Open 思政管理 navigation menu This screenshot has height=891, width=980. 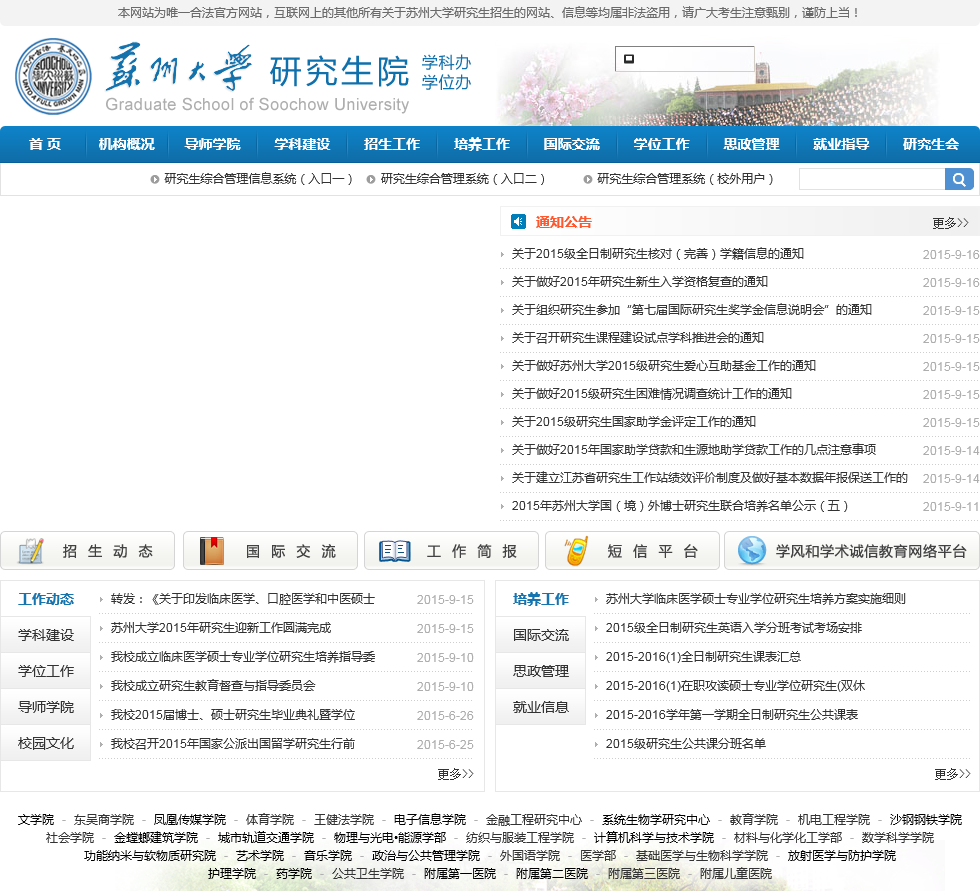(x=751, y=144)
